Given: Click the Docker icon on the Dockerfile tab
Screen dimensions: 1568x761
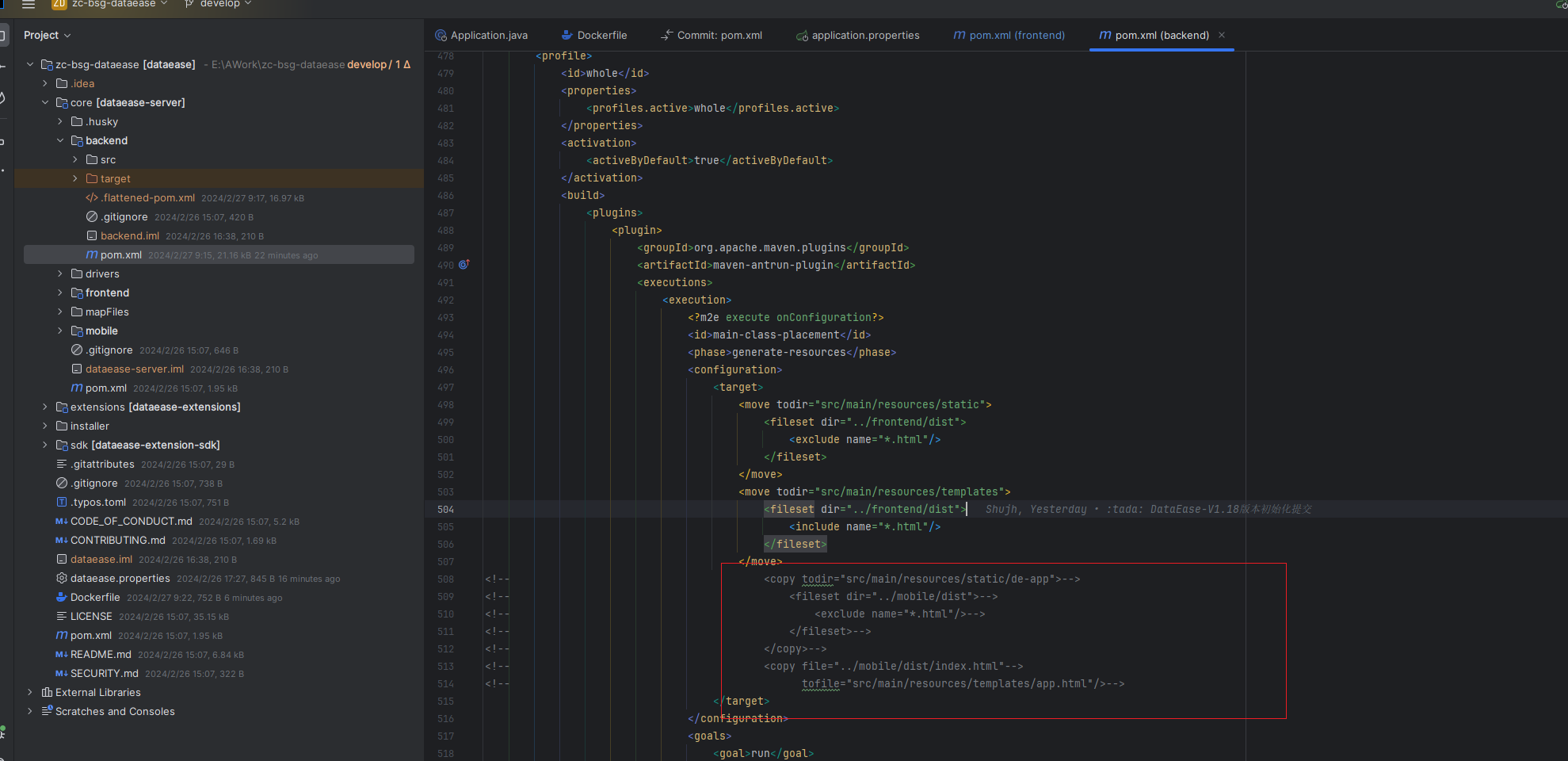Looking at the screenshot, I should (x=567, y=35).
